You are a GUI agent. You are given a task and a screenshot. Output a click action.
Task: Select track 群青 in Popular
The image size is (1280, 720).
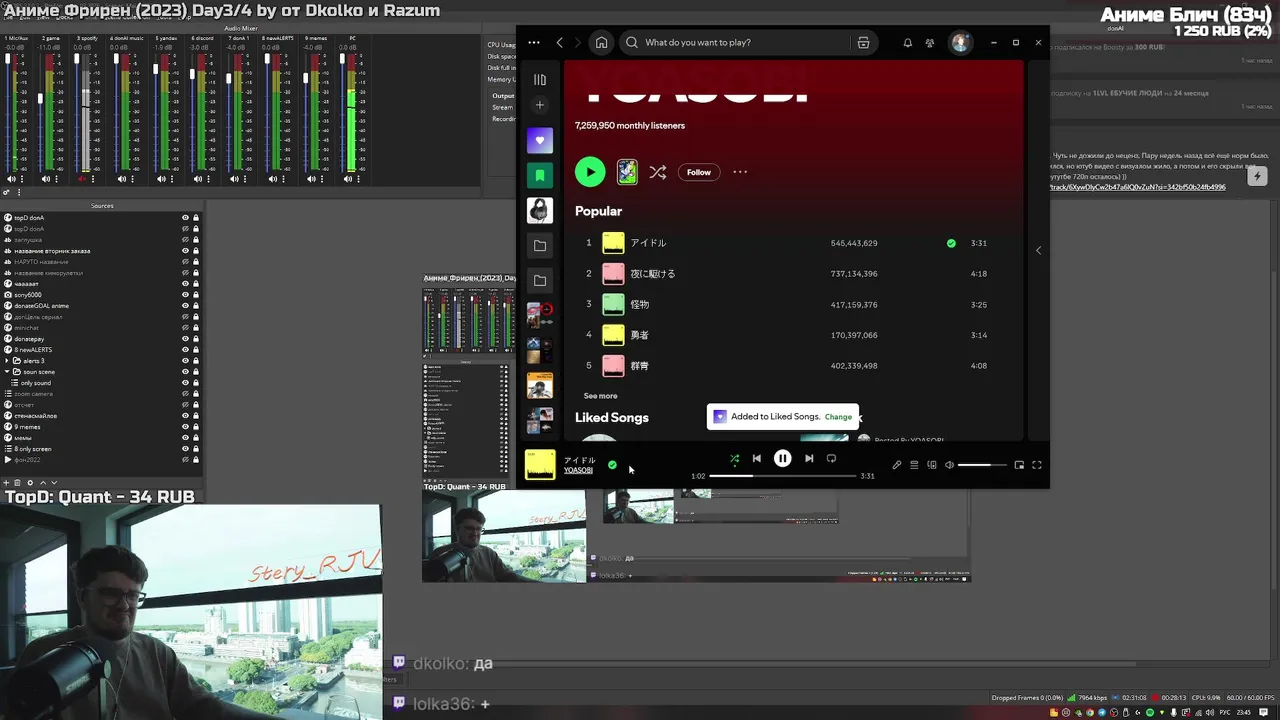click(x=640, y=366)
